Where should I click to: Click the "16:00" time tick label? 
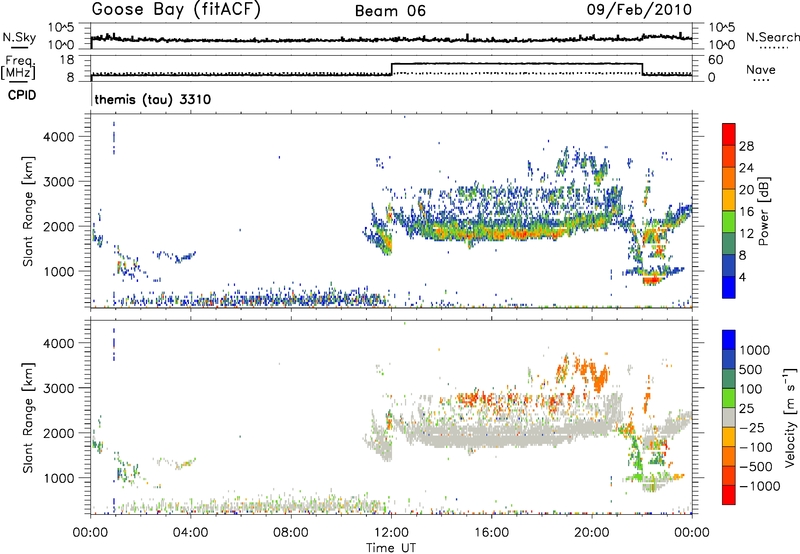(491, 533)
